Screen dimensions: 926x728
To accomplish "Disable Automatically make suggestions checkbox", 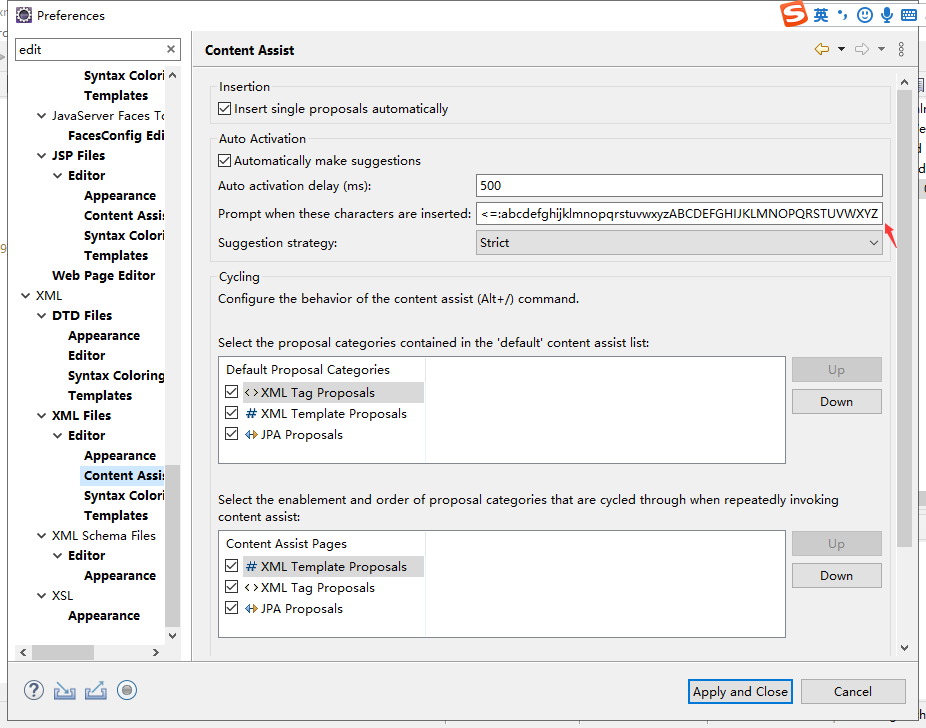I will coord(224,161).
